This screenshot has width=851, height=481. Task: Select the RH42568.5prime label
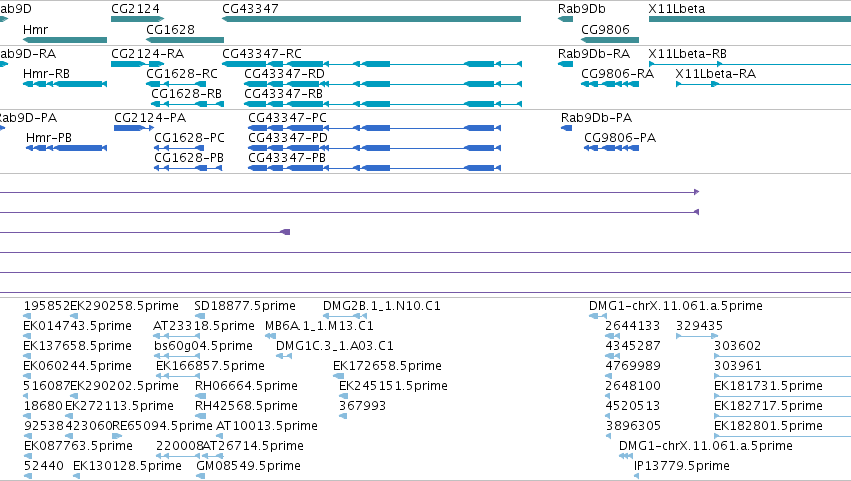coord(246,406)
